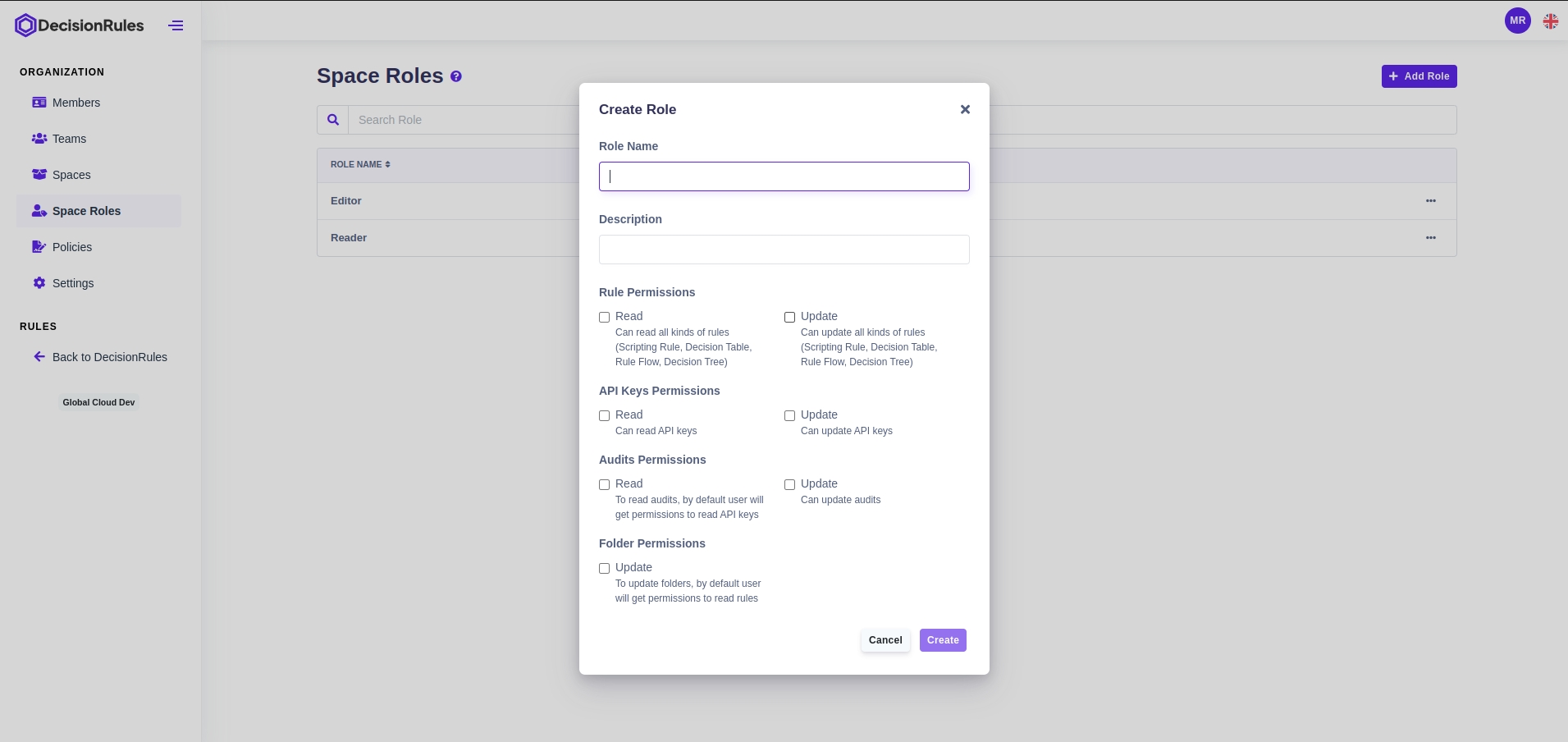The height and width of the screenshot is (742, 1568).
Task: Cancel the role creation
Action: [885, 640]
